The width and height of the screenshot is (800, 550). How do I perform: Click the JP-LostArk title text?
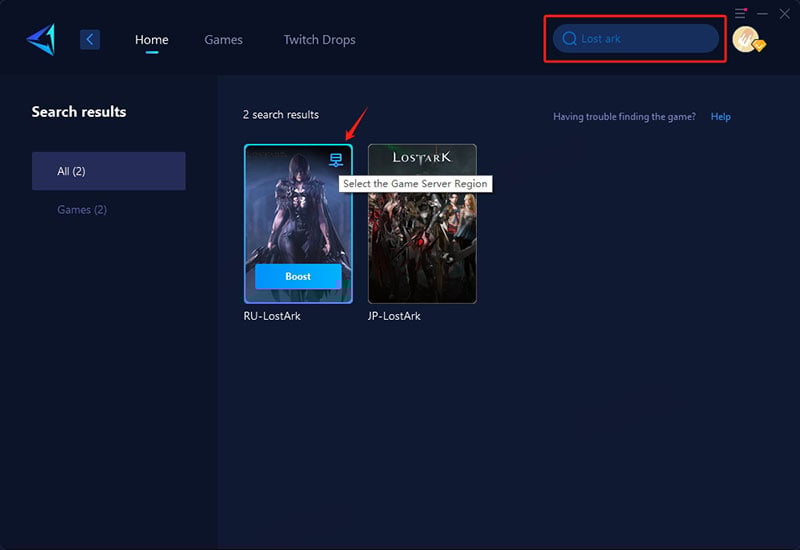(394, 316)
